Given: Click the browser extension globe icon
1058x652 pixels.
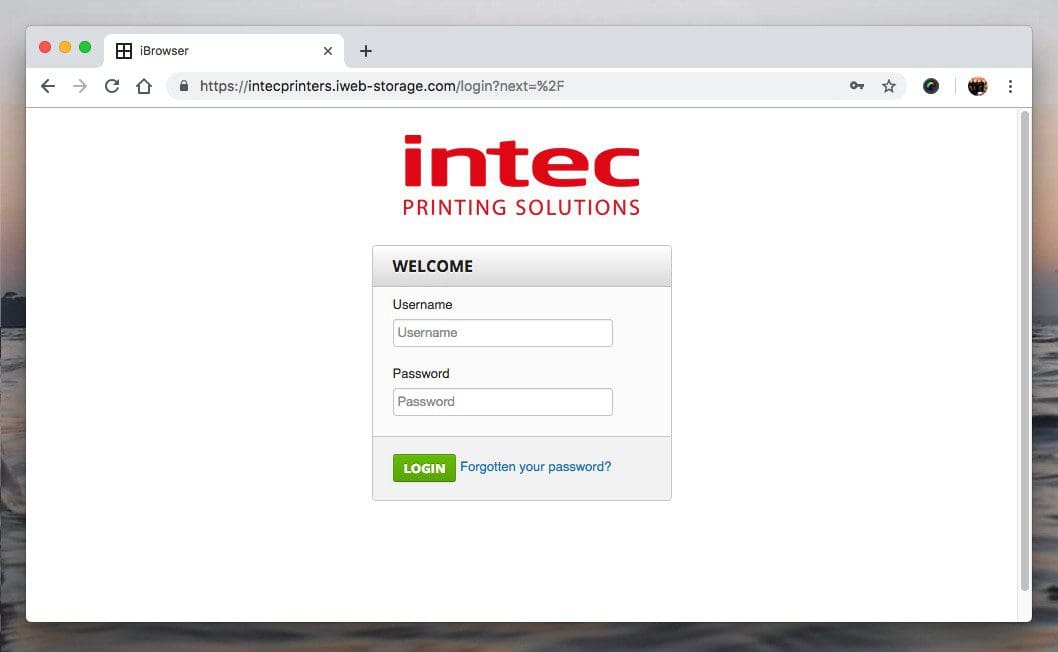Looking at the screenshot, I should pos(930,86).
